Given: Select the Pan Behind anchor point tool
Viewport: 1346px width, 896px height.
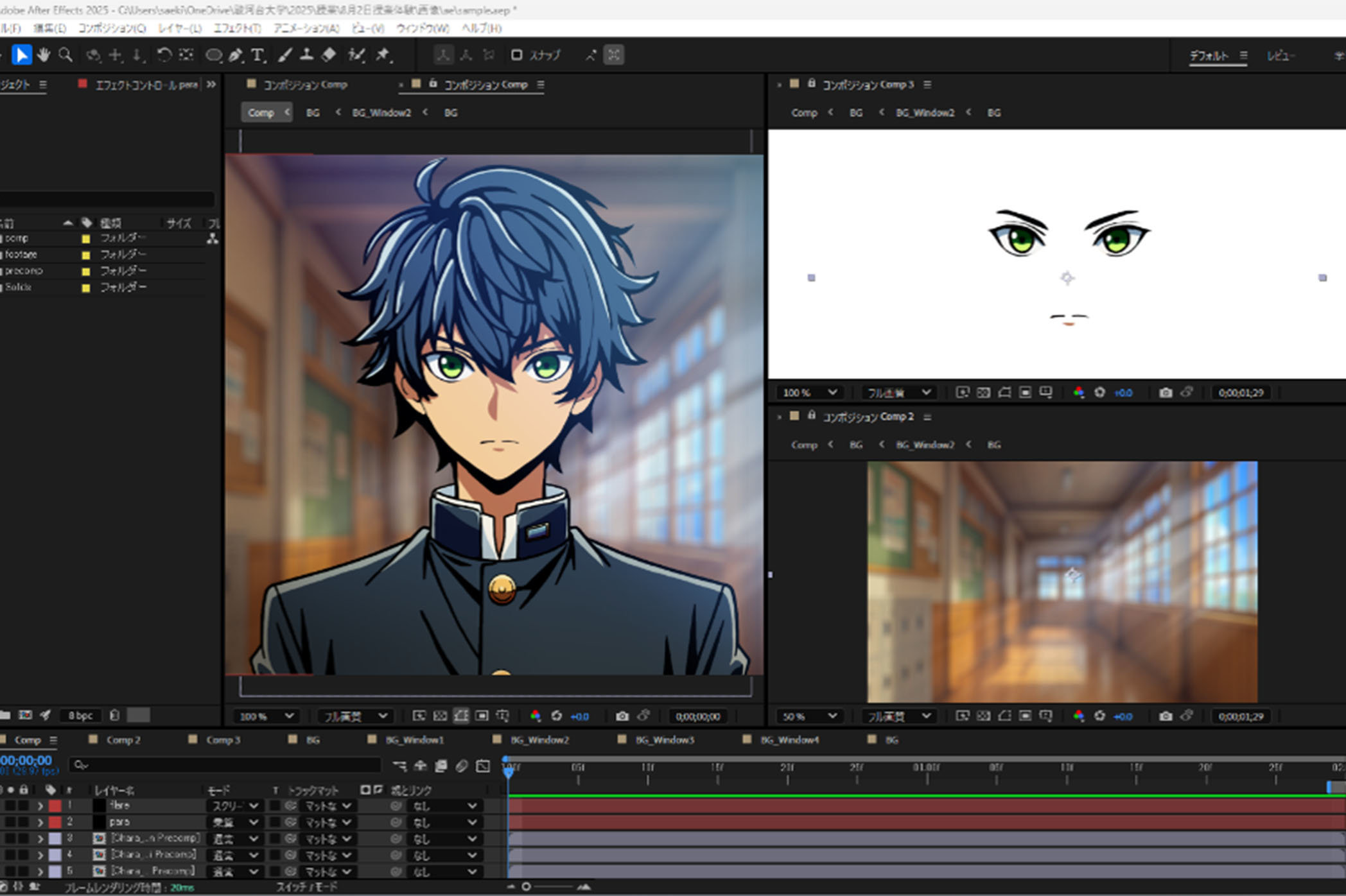Looking at the screenshot, I should click(186, 55).
